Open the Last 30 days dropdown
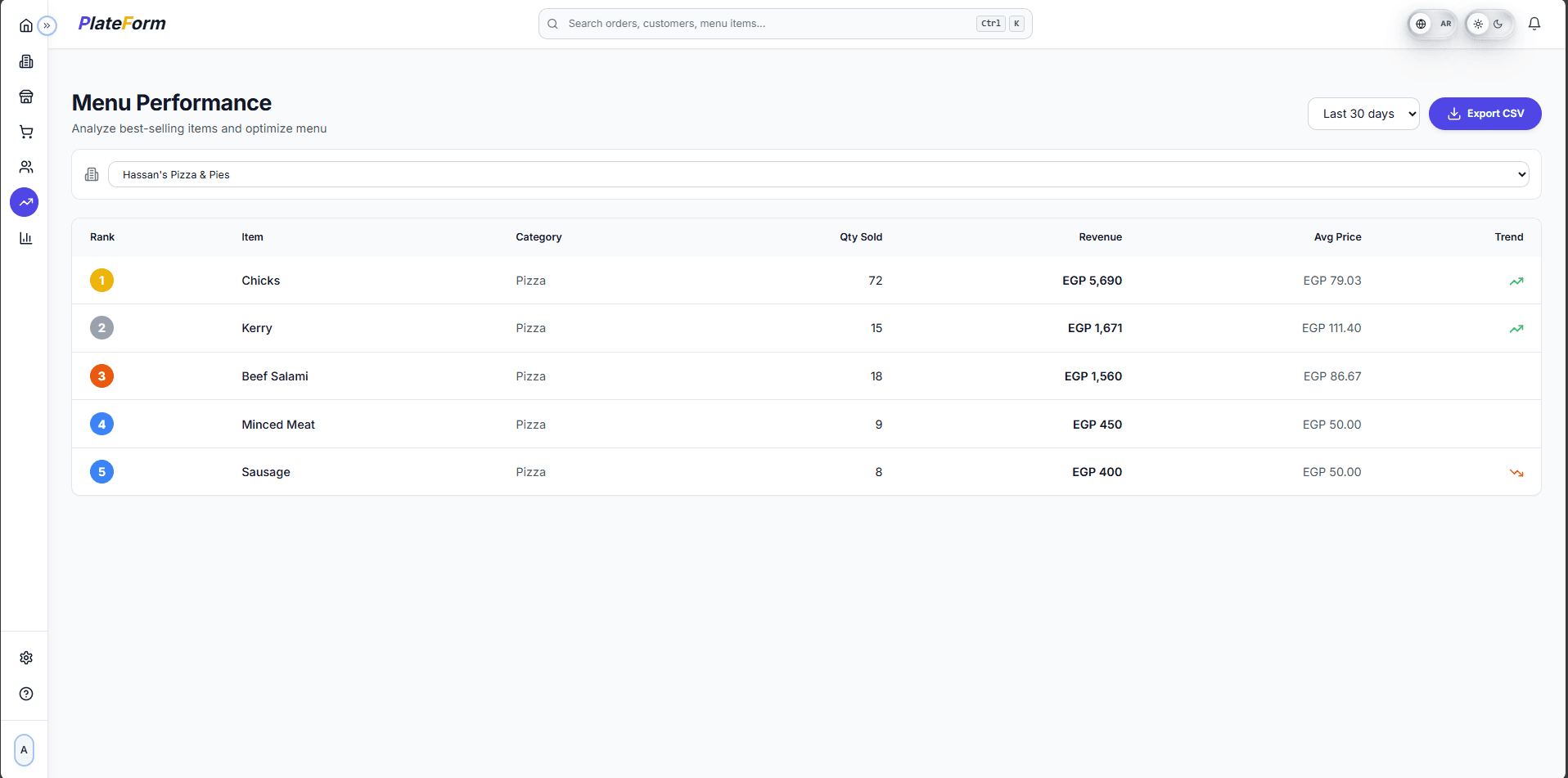1568x778 pixels. (x=1363, y=114)
